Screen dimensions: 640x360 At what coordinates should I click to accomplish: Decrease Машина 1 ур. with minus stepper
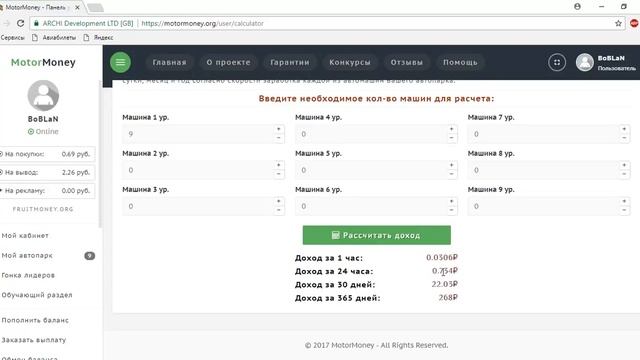coord(279,138)
